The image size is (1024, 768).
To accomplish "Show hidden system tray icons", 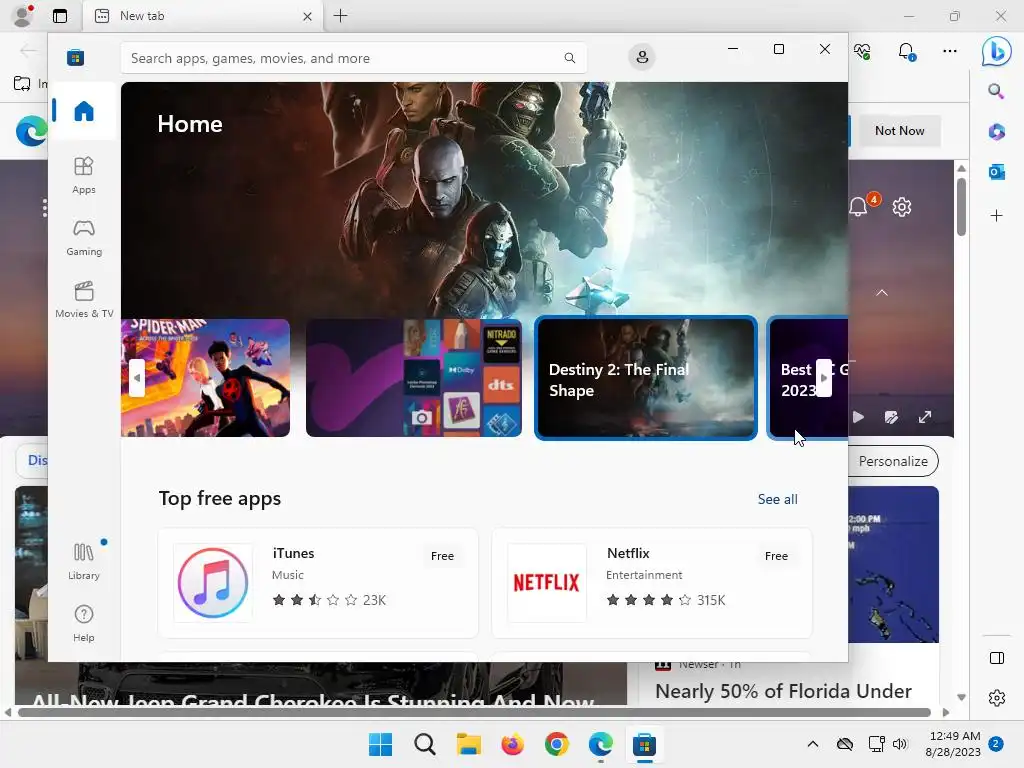I will coord(812,744).
